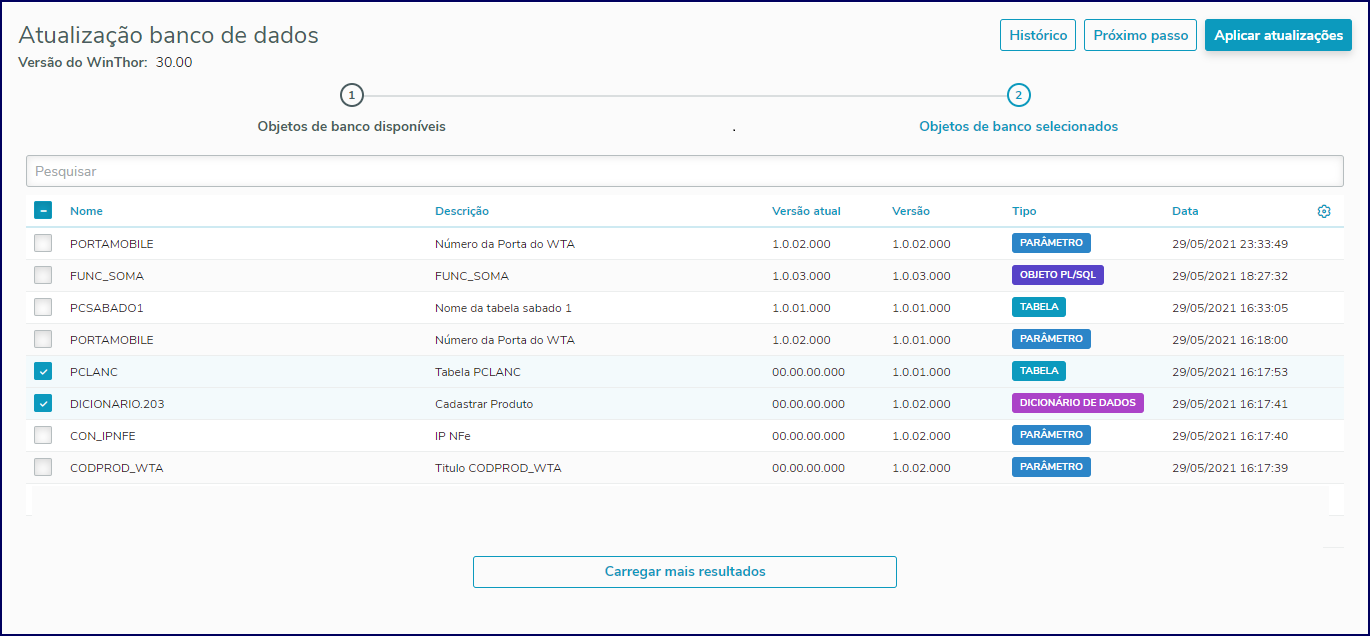Click PARÂMETRO badge on CON_IPNFE row

click(x=1051, y=435)
